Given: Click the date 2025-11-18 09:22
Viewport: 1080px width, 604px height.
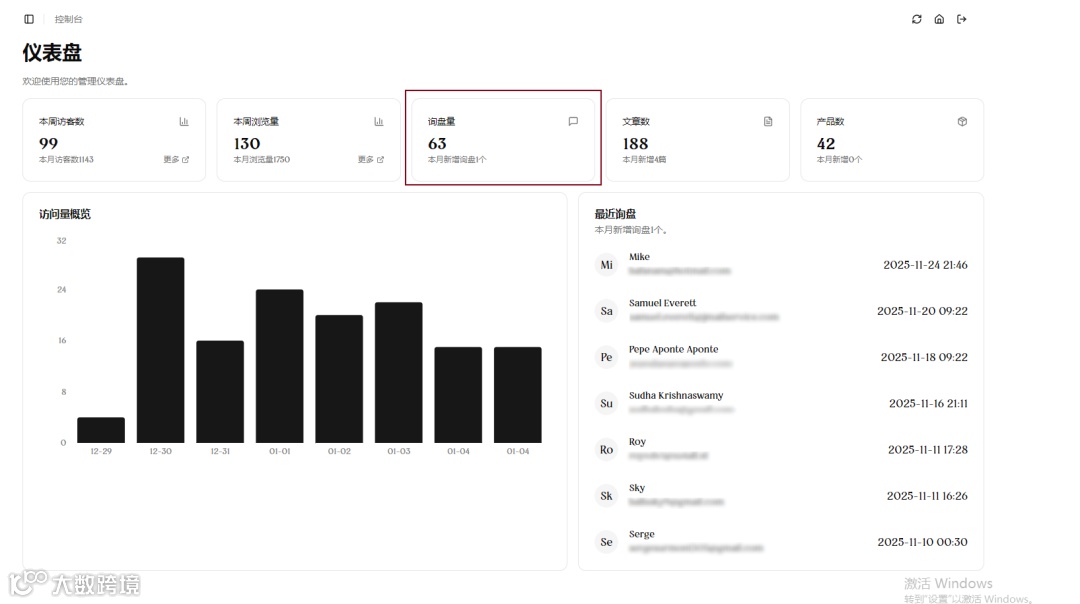Looking at the screenshot, I should tap(924, 357).
